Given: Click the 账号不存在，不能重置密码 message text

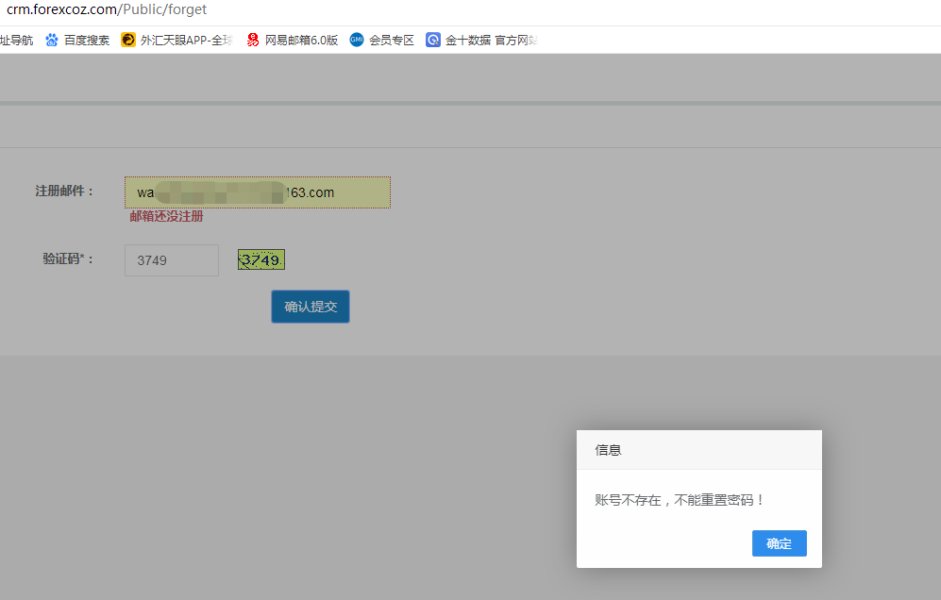Looking at the screenshot, I should coord(680,500).
